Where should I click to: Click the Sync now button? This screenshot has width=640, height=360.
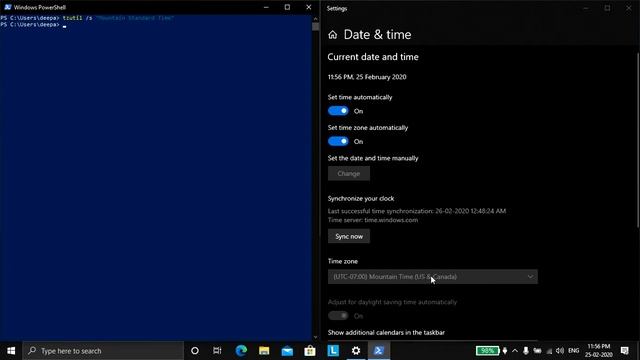click(x=349, y=236)
